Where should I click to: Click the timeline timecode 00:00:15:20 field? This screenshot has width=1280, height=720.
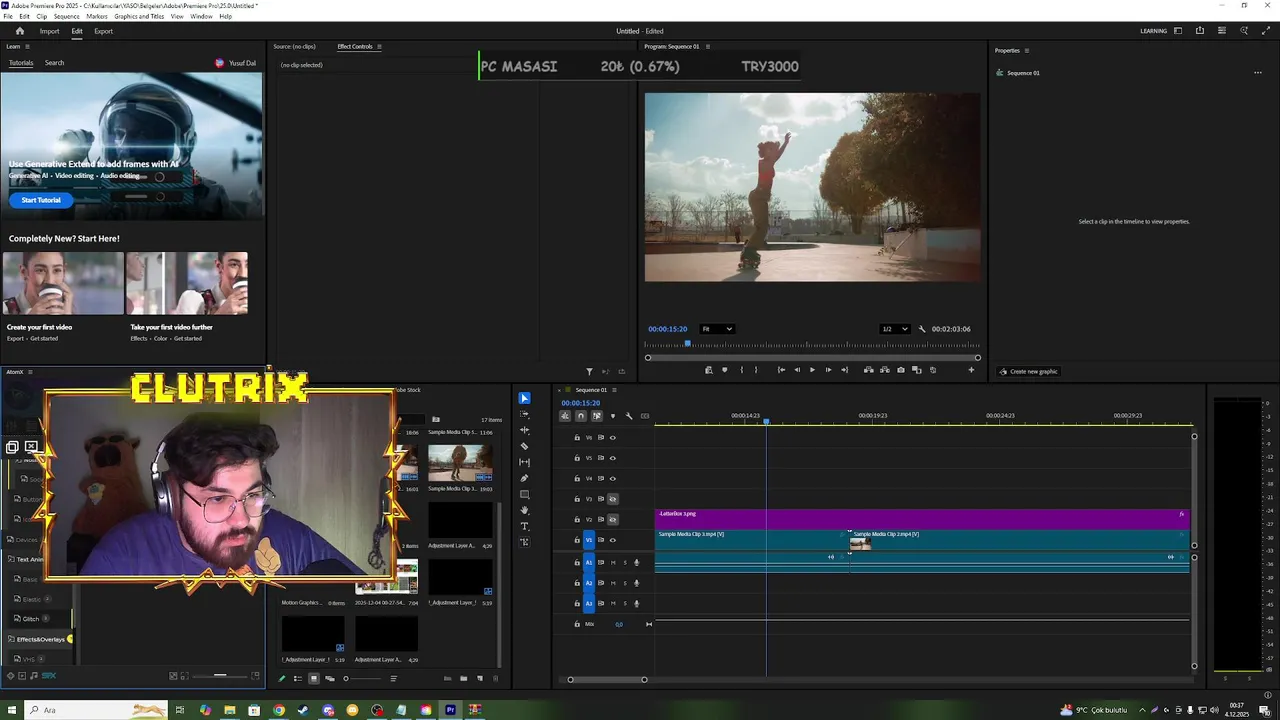(x=581, y=403)
